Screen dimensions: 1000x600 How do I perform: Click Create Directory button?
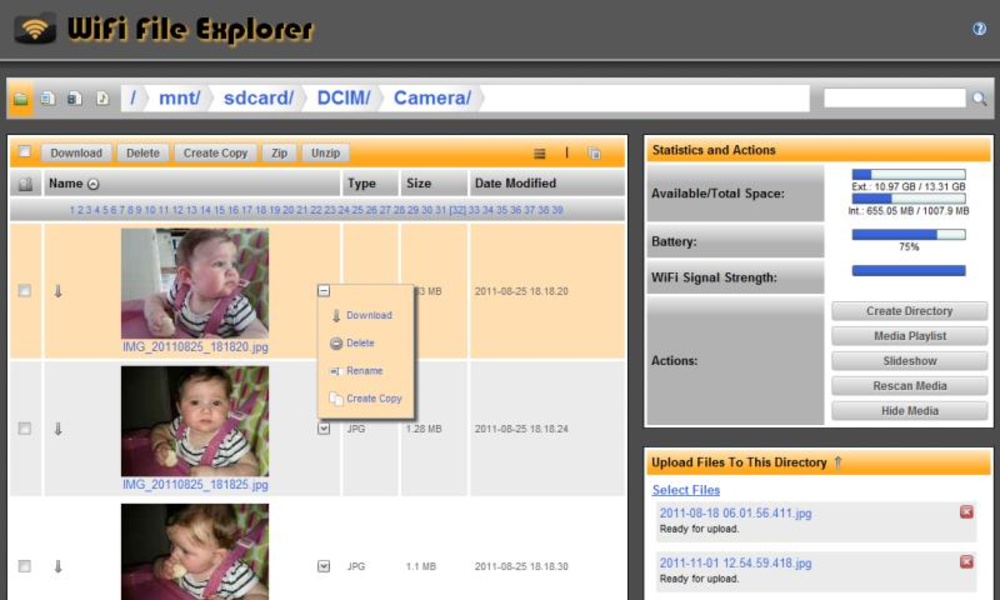click(909, 311)
